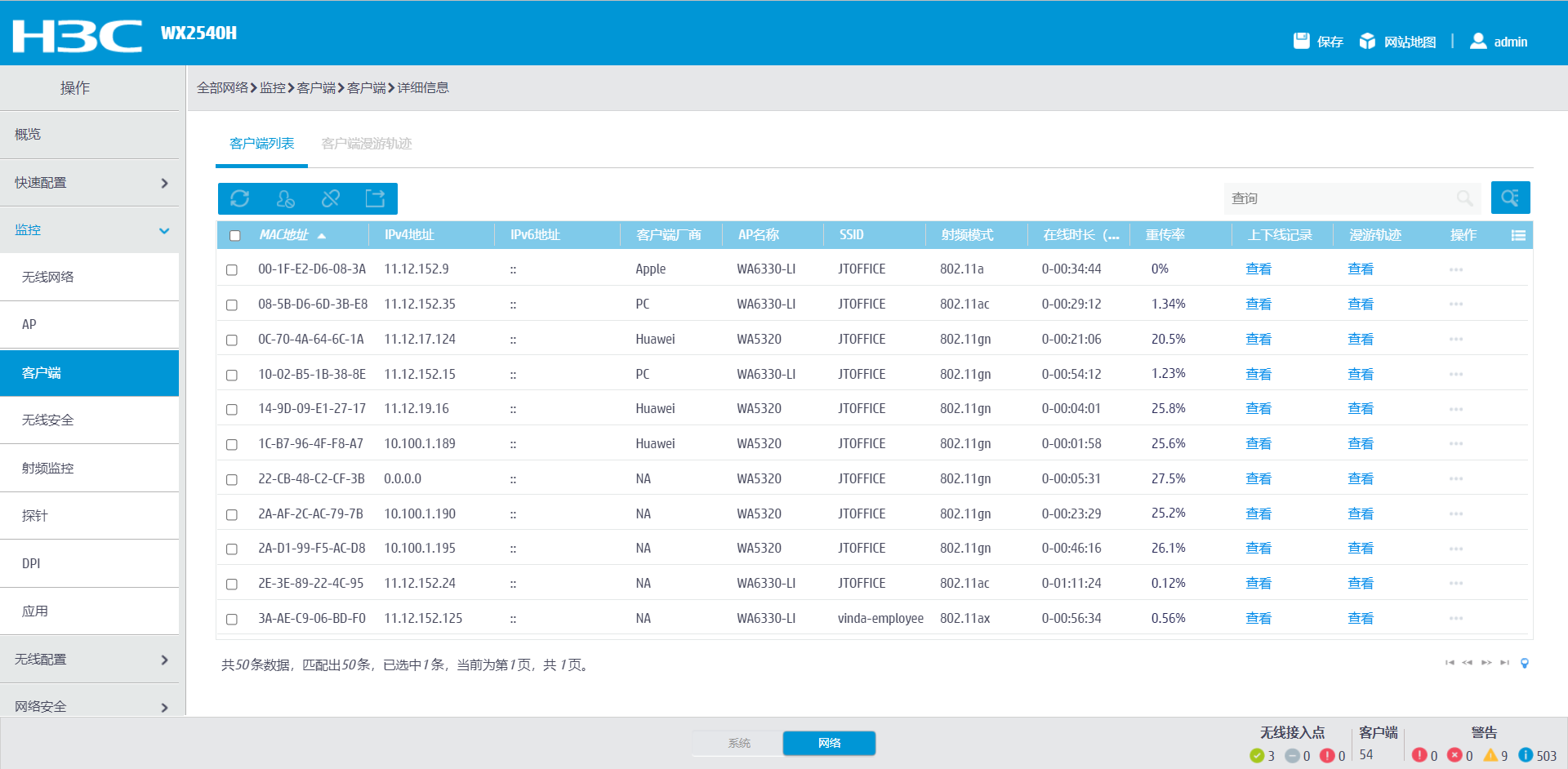The height and width of the screenshot is (769, 1568).
Task: Select the checkbox for 3A-AE-C9-06-BD-F0
Action: tap(232, 619)
